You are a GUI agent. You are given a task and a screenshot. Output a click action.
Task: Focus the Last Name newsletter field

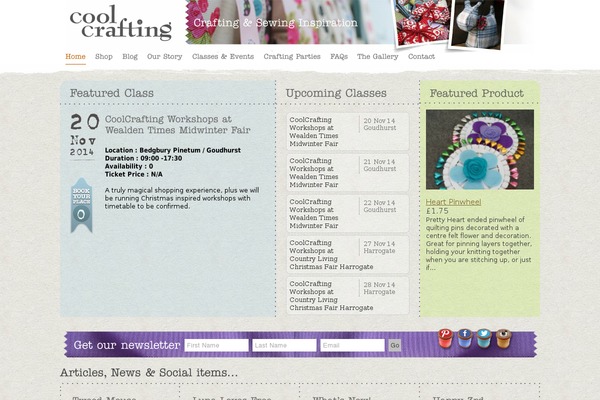point(284,345)
